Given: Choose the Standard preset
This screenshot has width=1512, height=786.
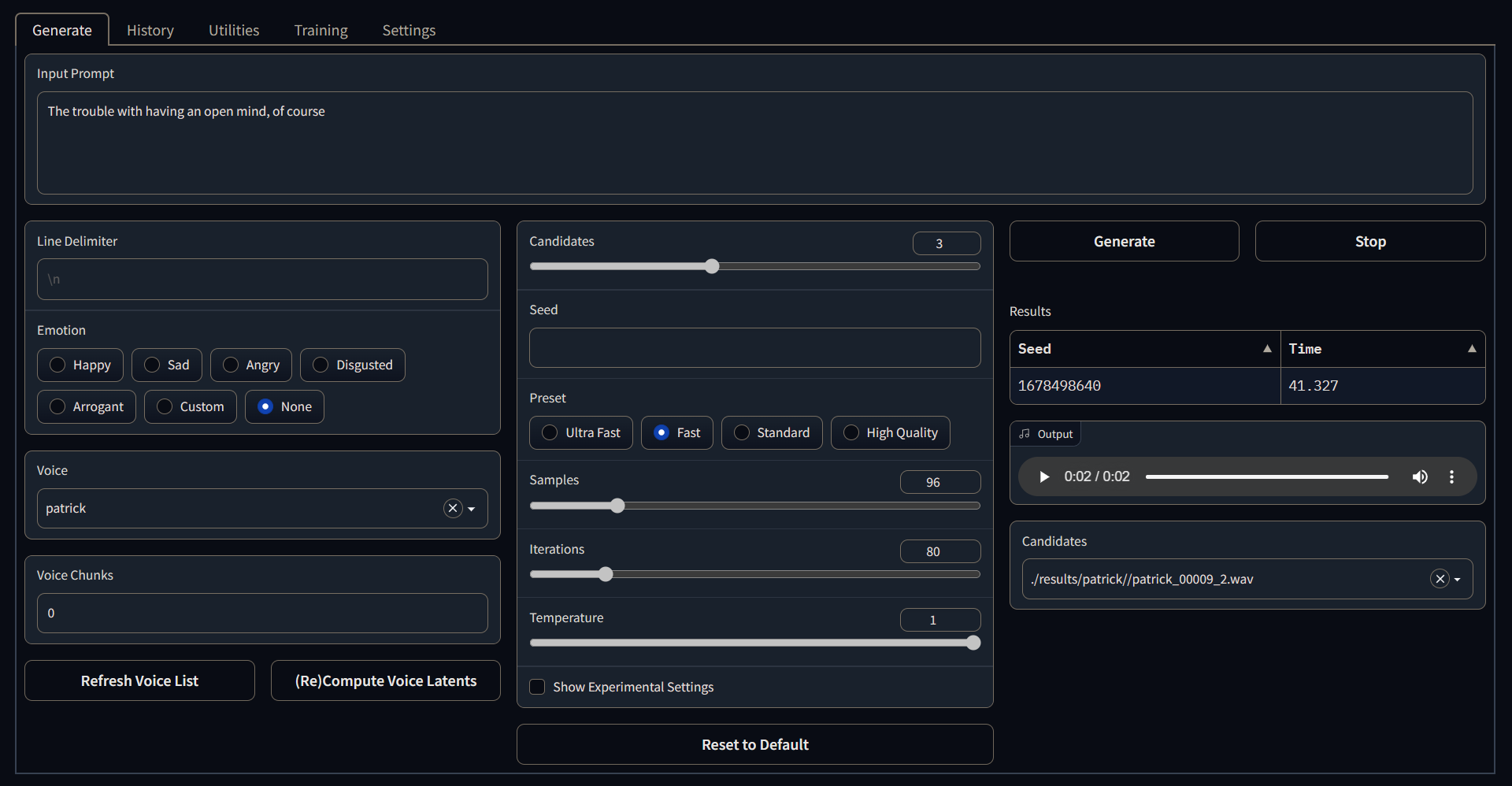Looking at the screenshot, I should (x=772, y=432).
